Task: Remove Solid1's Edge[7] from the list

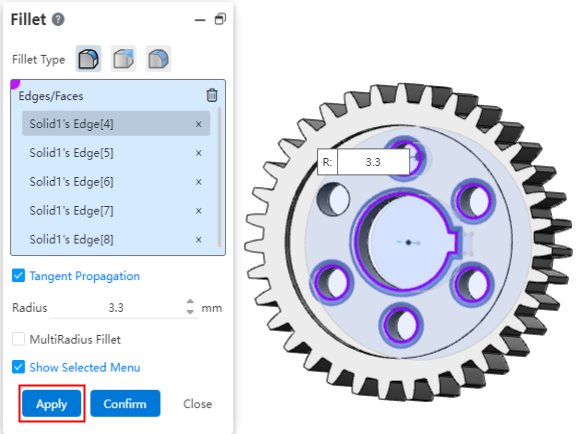Action: pyautogui.click(x=199, y=211)
